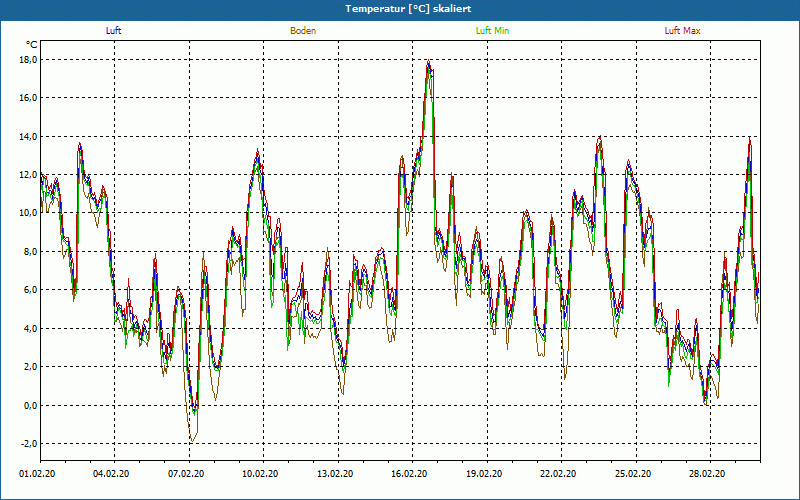Screen dimensions: 800x500
Task: Click the 2,0 y-axis value
Action: 30,367
